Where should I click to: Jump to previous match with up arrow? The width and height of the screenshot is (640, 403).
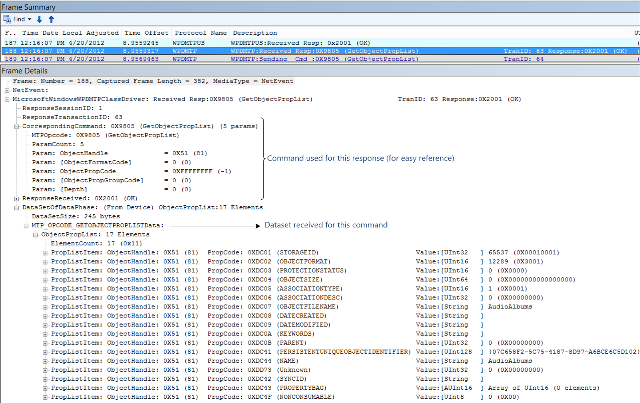51,19
